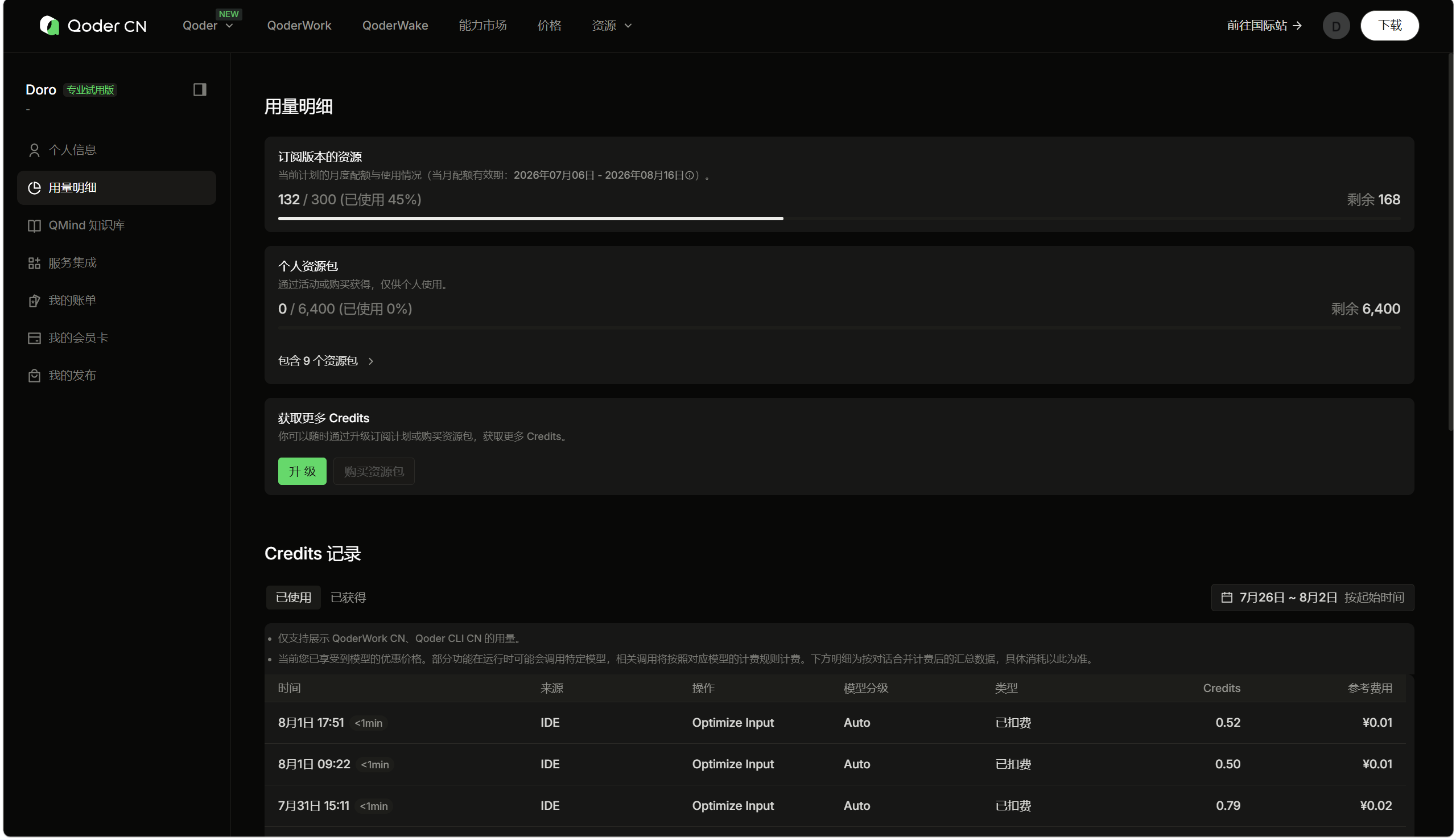The height and width of the screenshot is (840, 1456).
Task: Open QoderWake in the top navigation
Action: (x=395, y=26)
